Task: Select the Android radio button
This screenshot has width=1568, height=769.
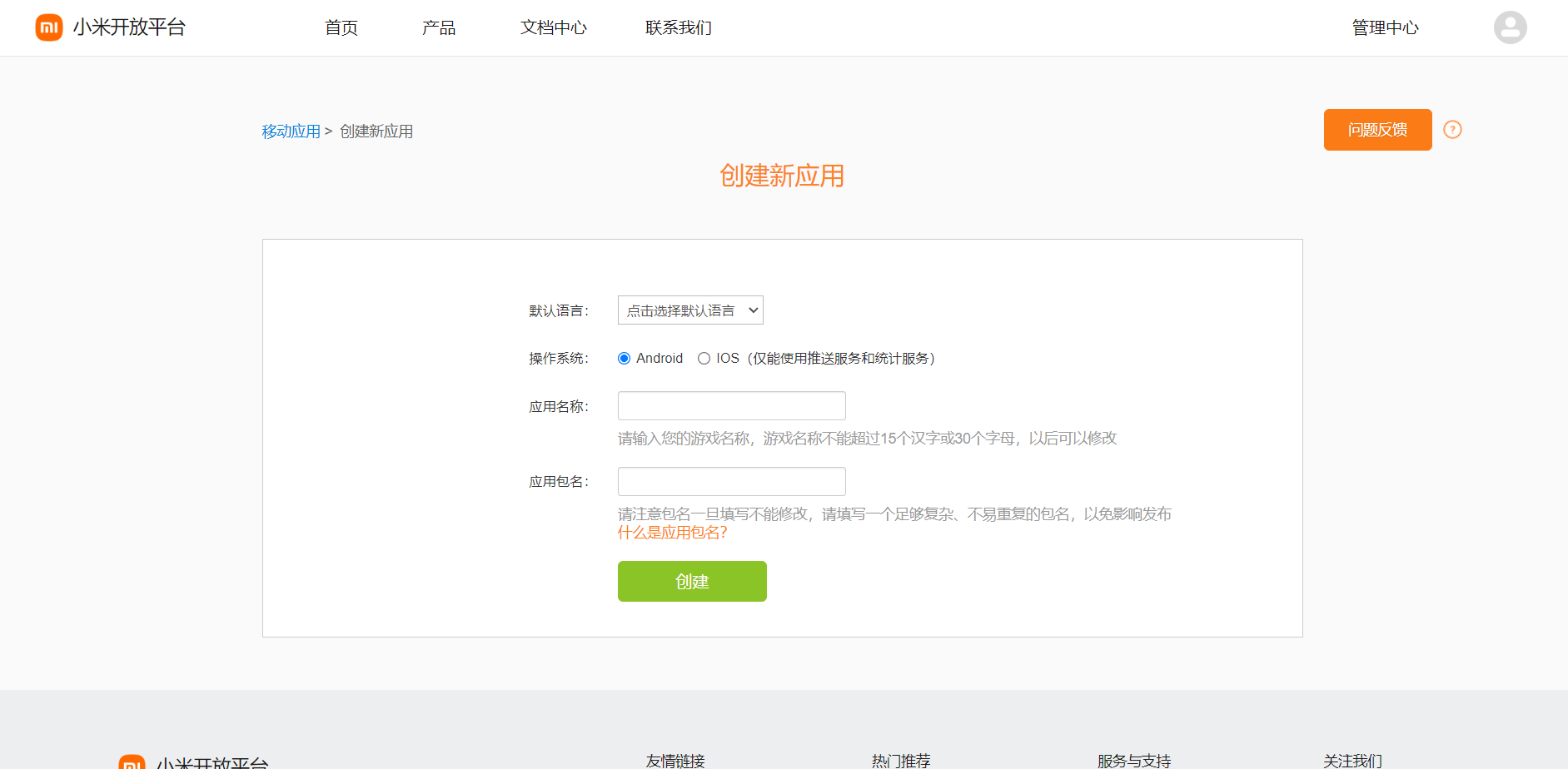Action: (x=625, y=359)
